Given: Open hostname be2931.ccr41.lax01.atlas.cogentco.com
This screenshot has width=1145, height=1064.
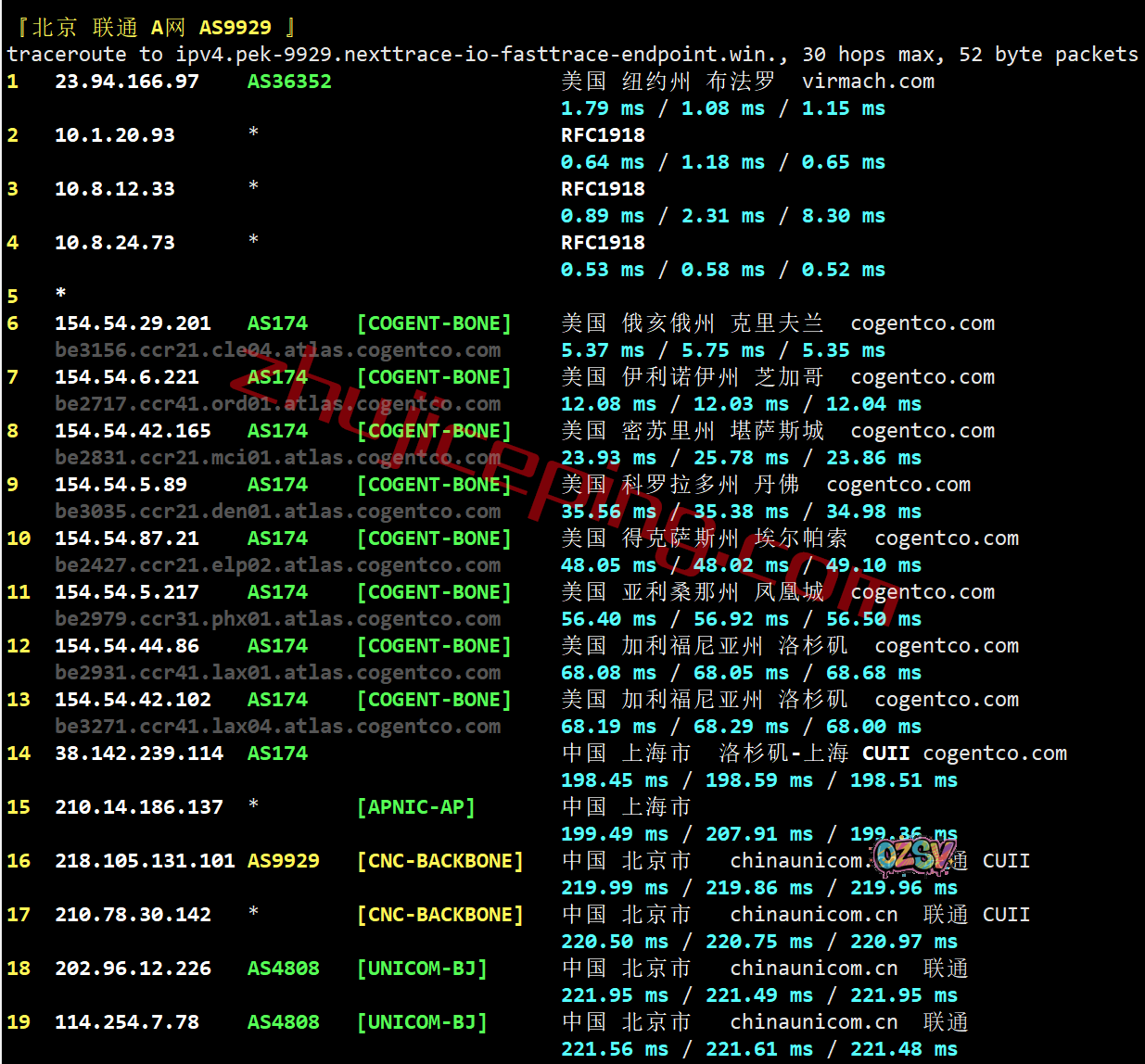Looking at the screenshot, I should [x=277, y=673].
